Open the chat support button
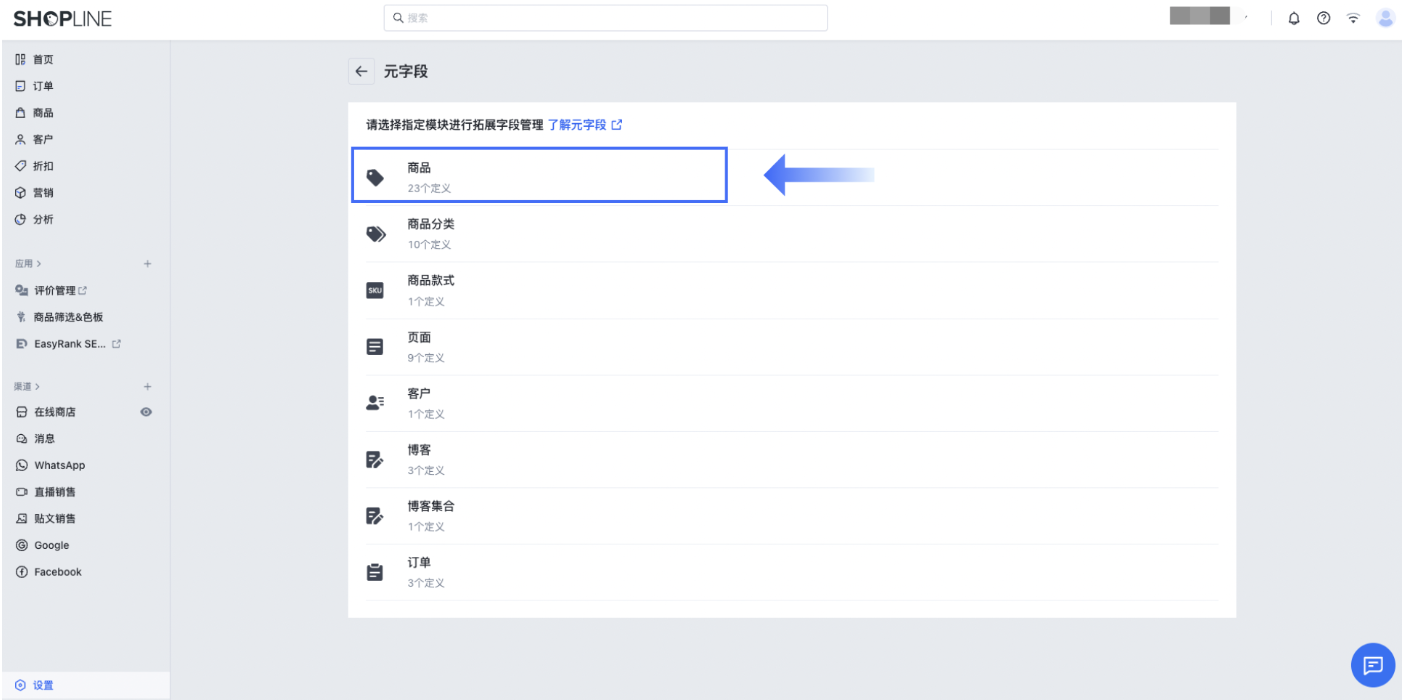This screenshot has width=1402, height=700. pos(1373,665)
